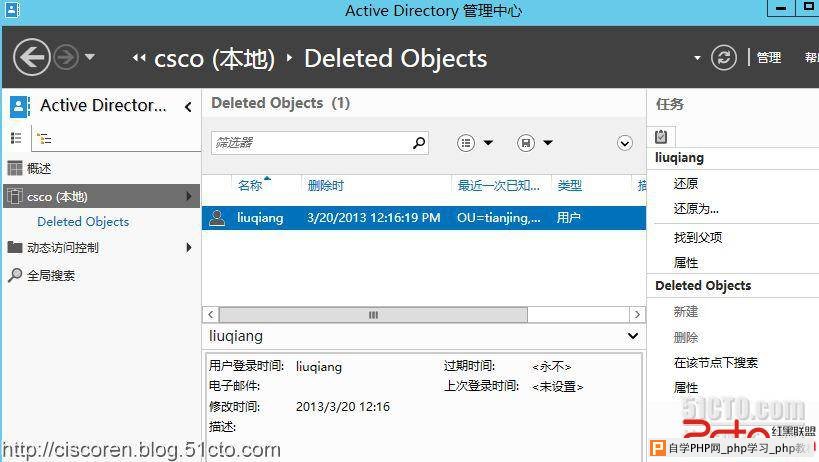Collapse the Active Directory navigation pane
This screenshot has width=819, height=462.
coord(189,107)
